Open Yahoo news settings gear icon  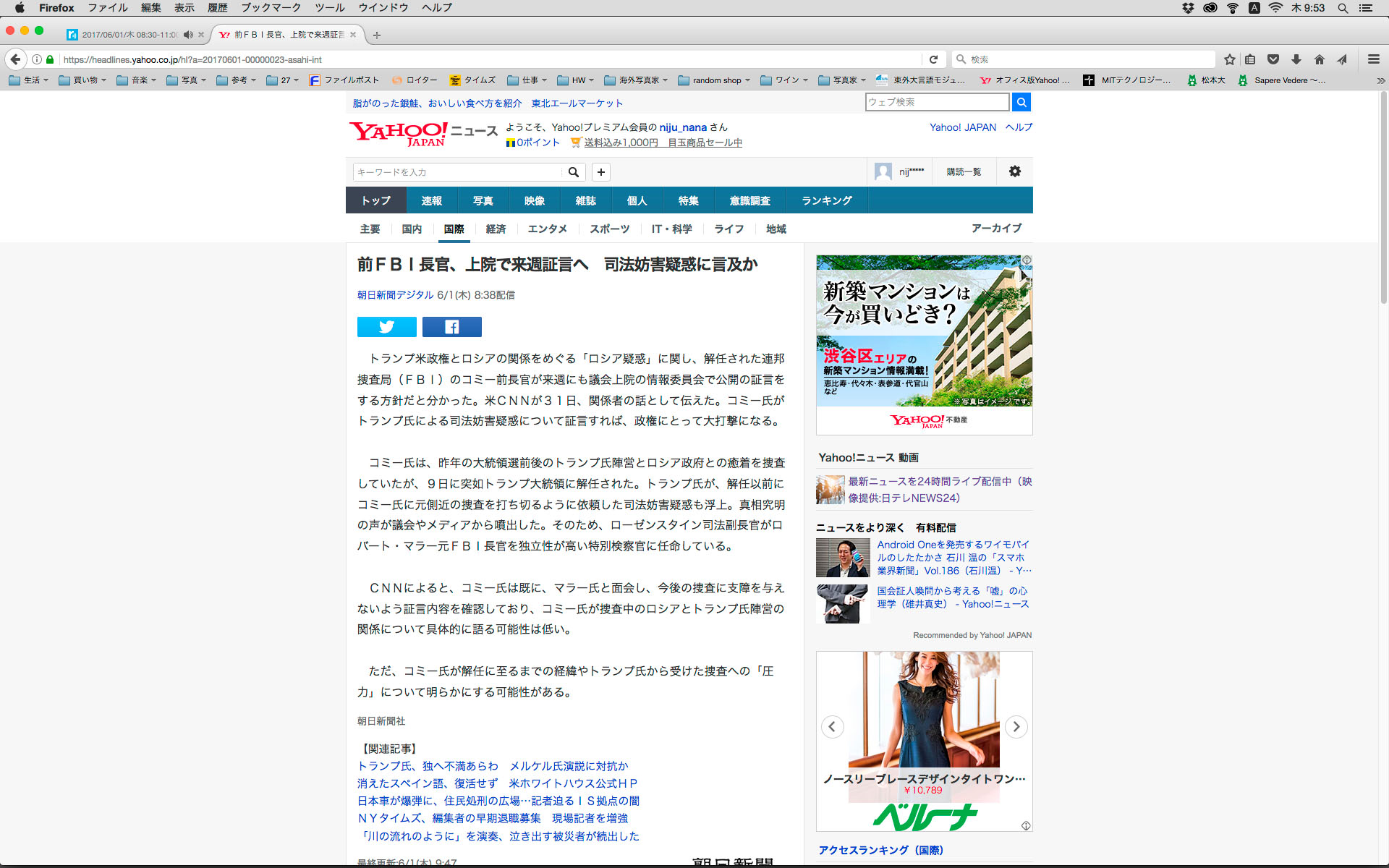coord(1014,171)
